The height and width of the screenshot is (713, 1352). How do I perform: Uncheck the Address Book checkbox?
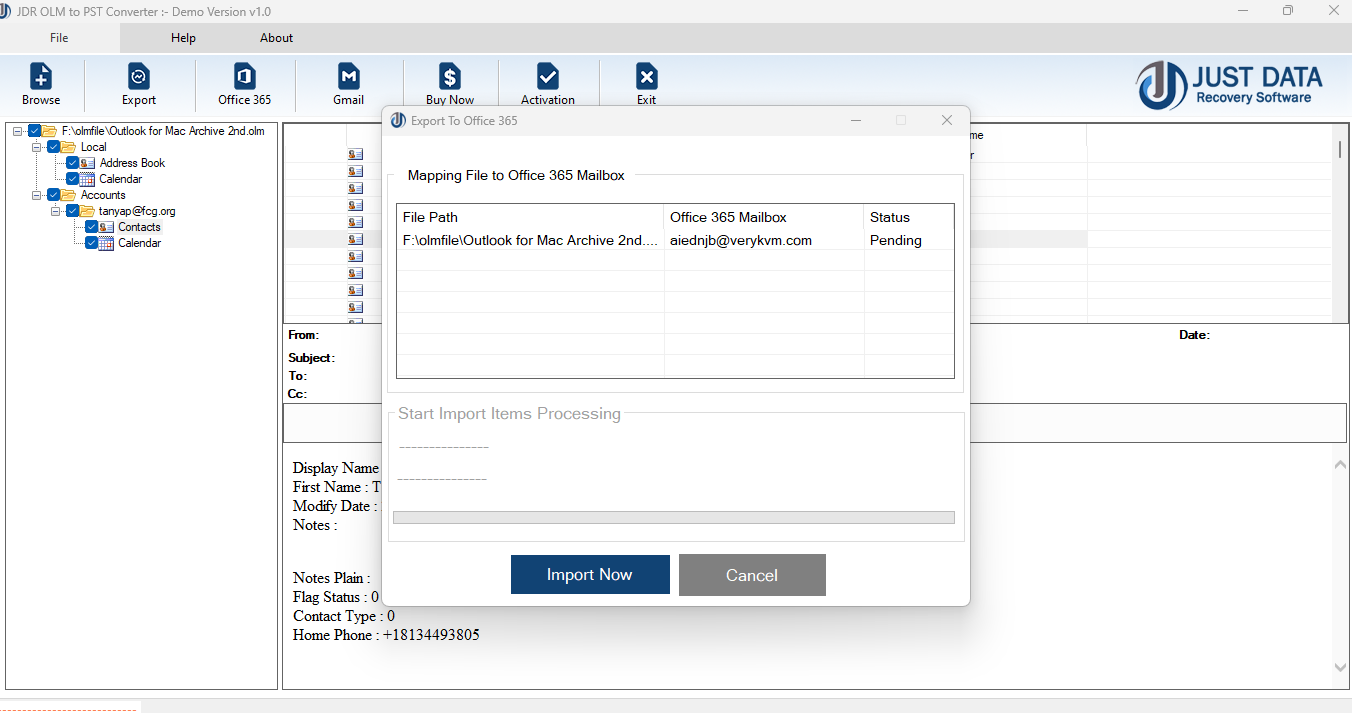73,163
